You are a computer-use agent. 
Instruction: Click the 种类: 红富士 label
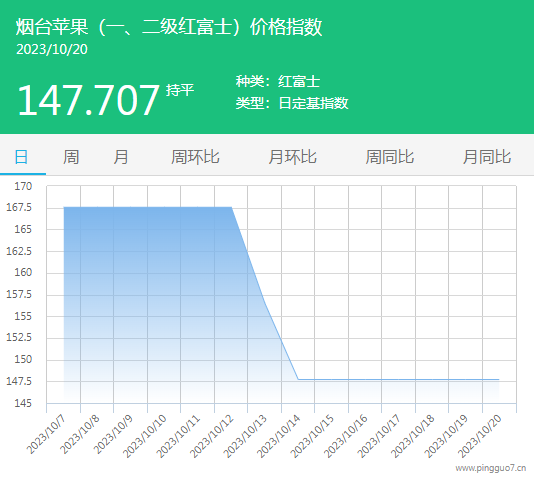[x=278, y=81]
